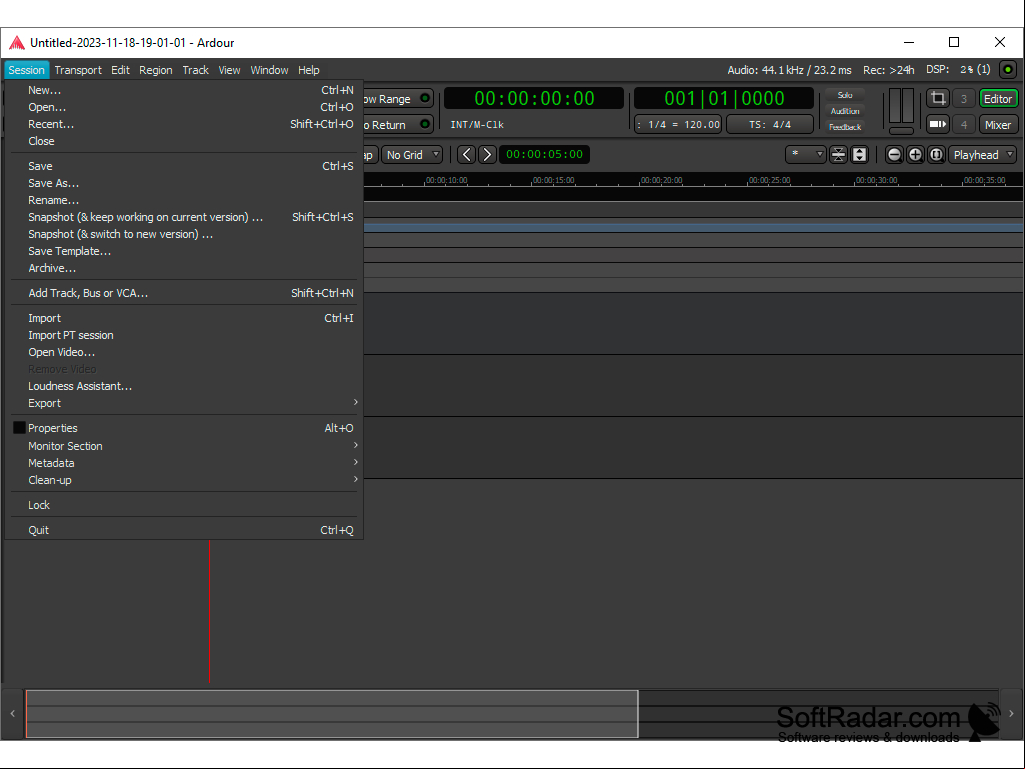This screenshot has height=769, width=1025.
Task: Open the Loudness Assistant... entry
Action: click(x=184, y=386)
